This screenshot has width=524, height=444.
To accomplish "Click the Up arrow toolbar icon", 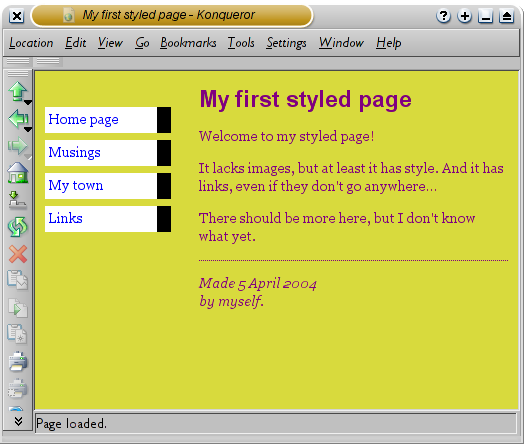I will [x=17, y=91].
